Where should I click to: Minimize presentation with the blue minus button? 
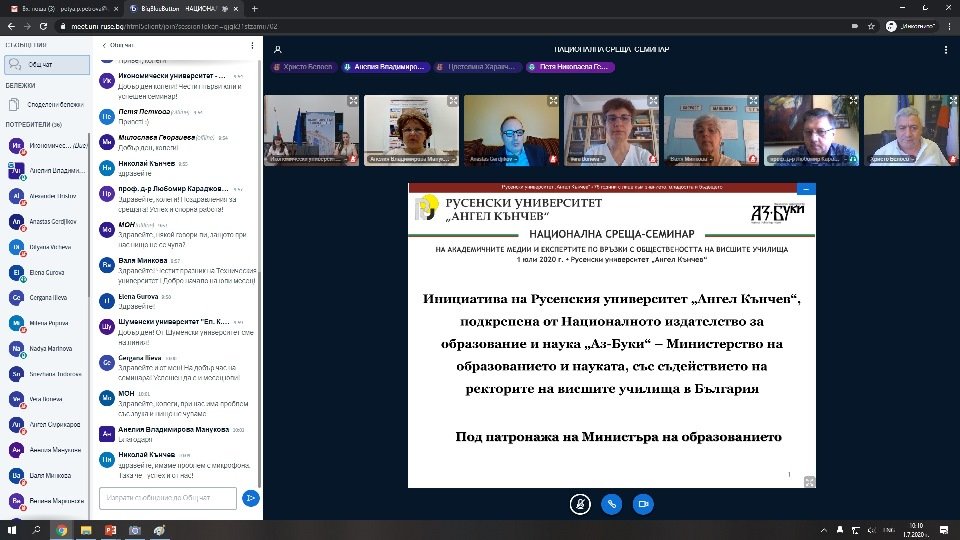[x=806, y=189]
